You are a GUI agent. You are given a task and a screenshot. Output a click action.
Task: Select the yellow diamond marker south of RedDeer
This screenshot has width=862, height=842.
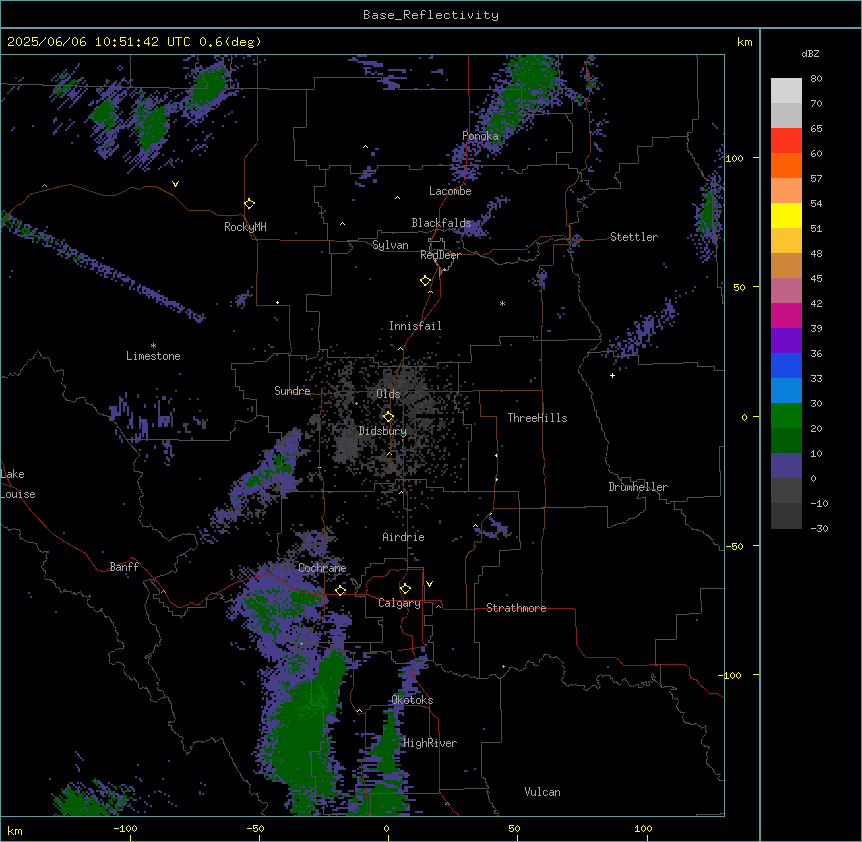425,281
